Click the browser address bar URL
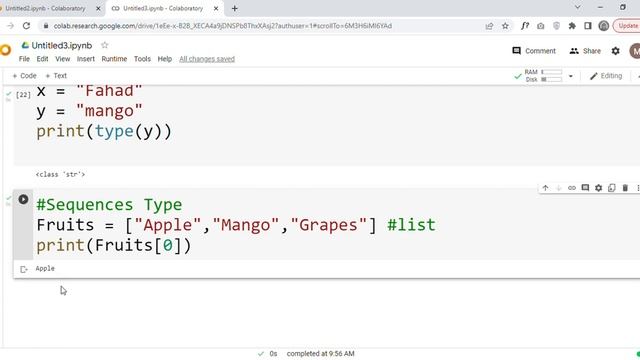Viewport: 640px width, 360px height. pos(223,26)
